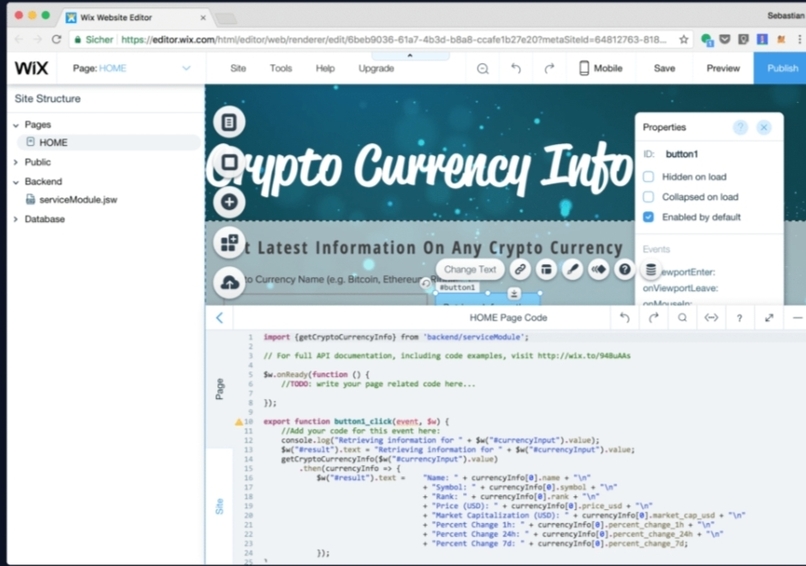
Task: Open the Background tool square icon
Action: click(229, 162)
